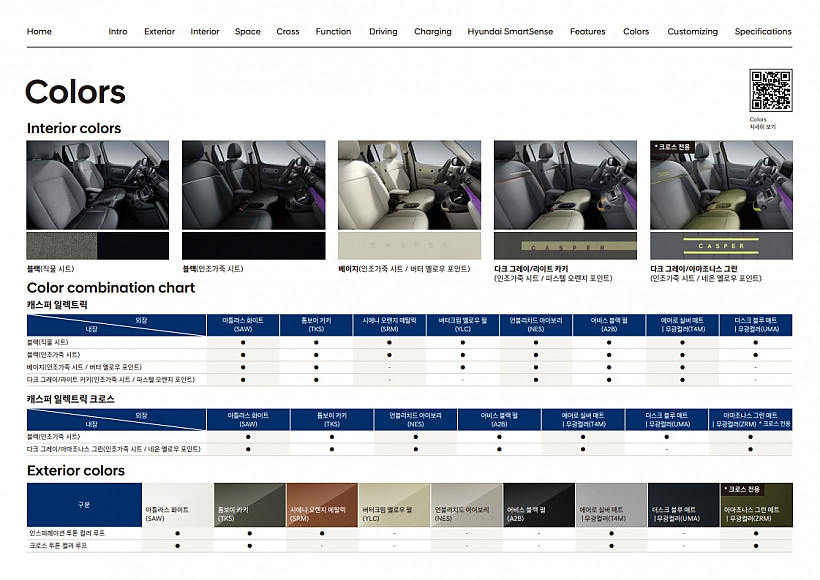
Task: Click the 다크 그레이/아마조니스 그린 row in 크로스 table
Action: [x=409, y=449]
